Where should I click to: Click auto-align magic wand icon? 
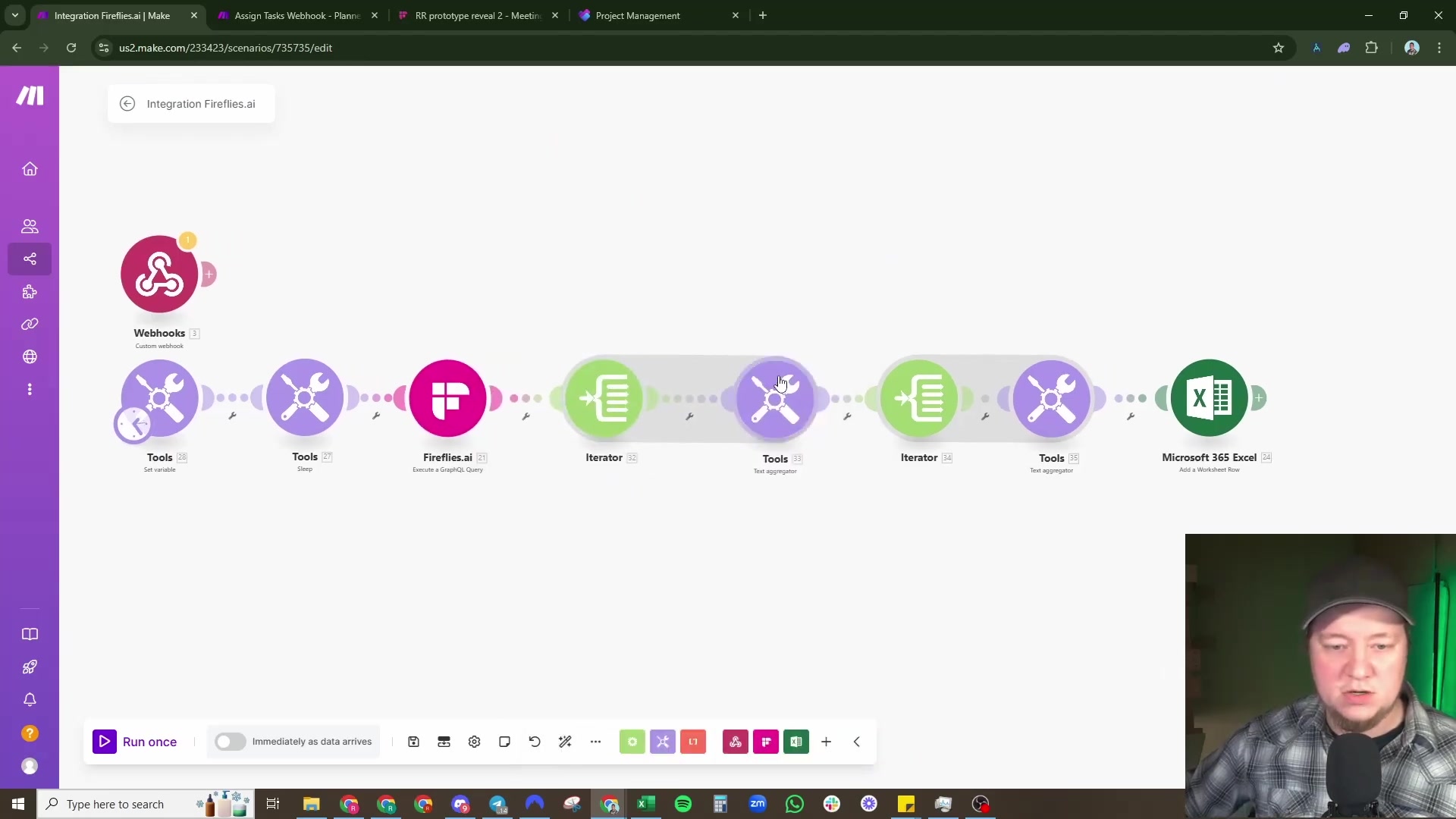[565, 742]
